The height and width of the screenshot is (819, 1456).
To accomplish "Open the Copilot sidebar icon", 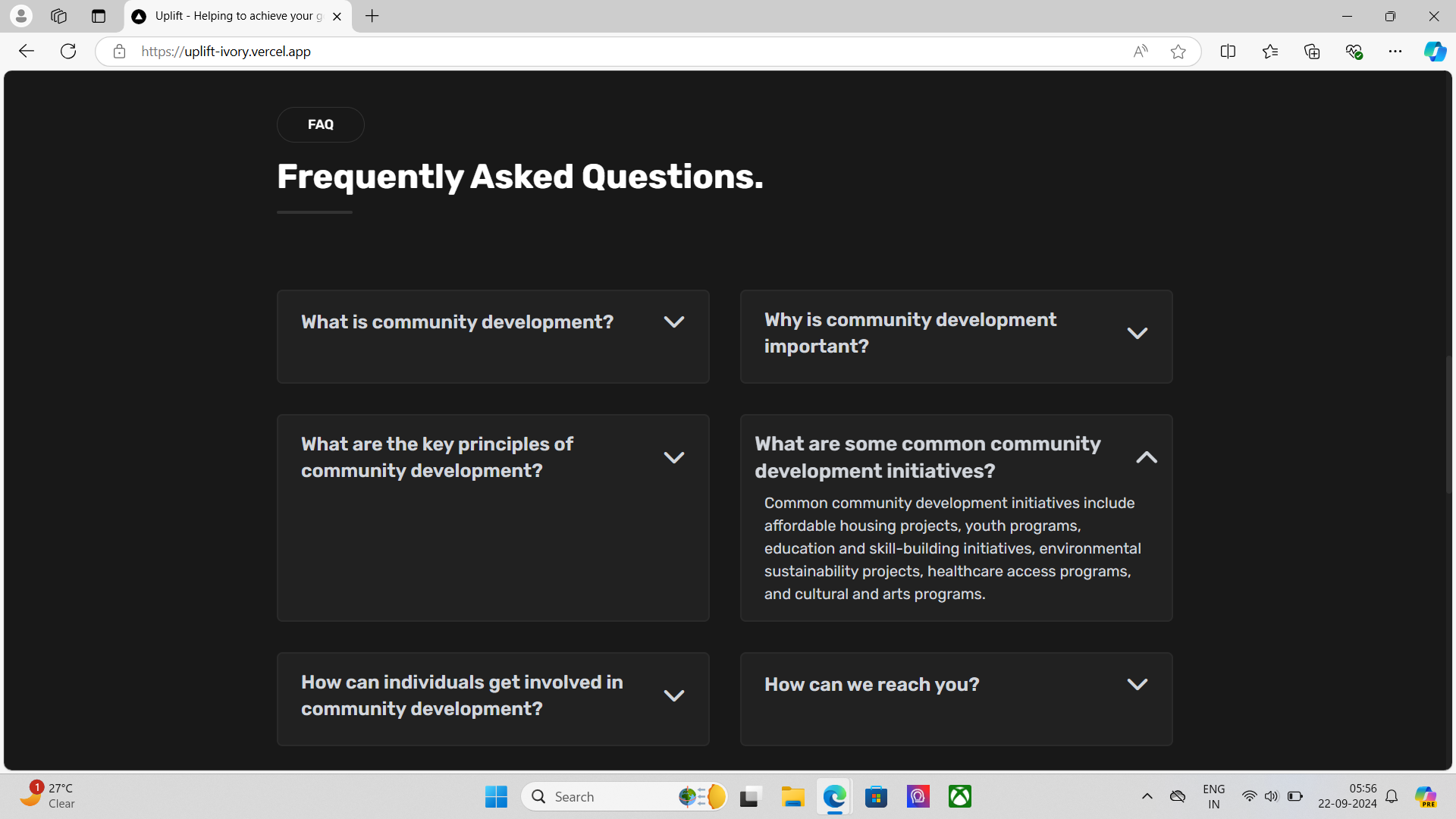I will 1434,52.
